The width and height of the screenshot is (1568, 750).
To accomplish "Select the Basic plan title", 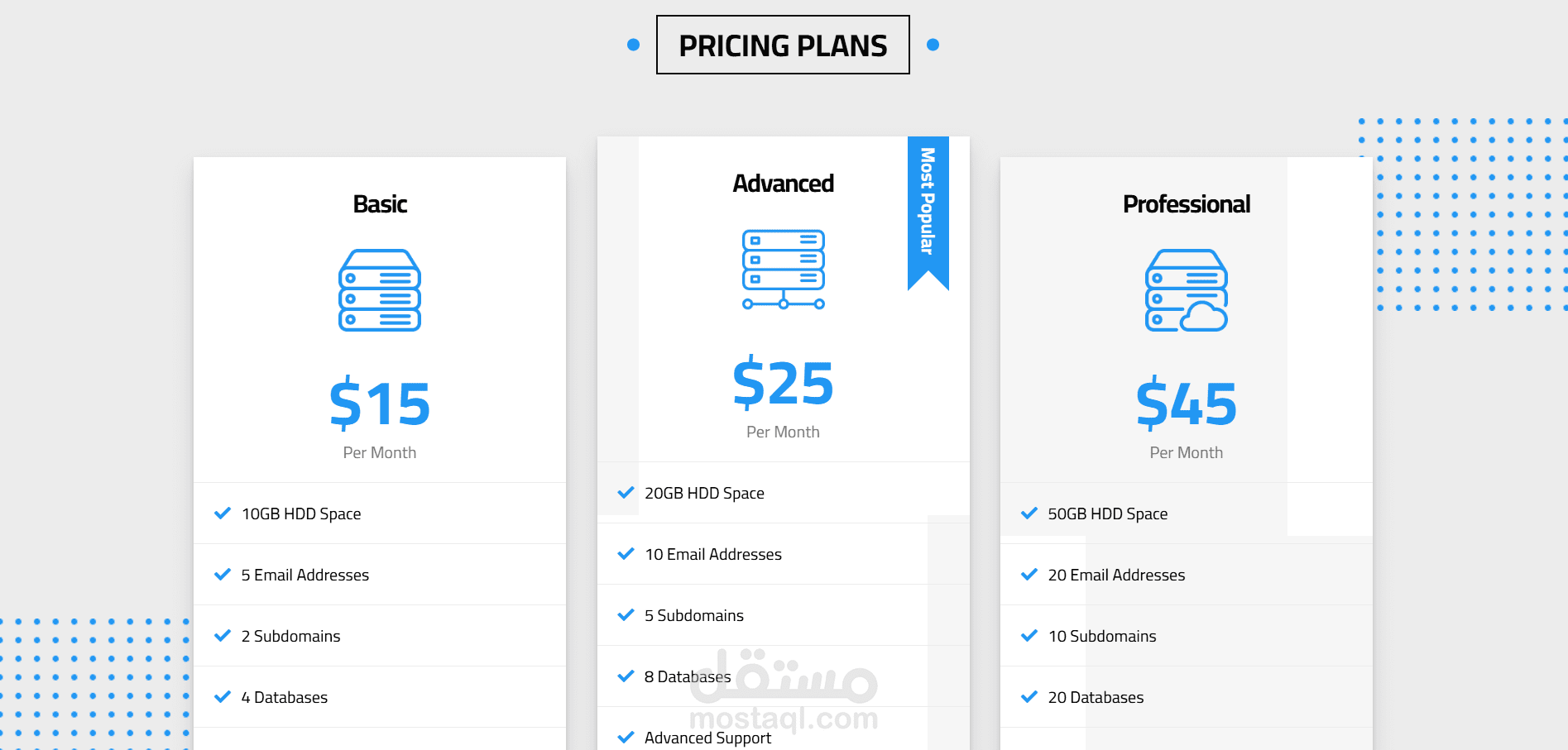I will [380, 204].
